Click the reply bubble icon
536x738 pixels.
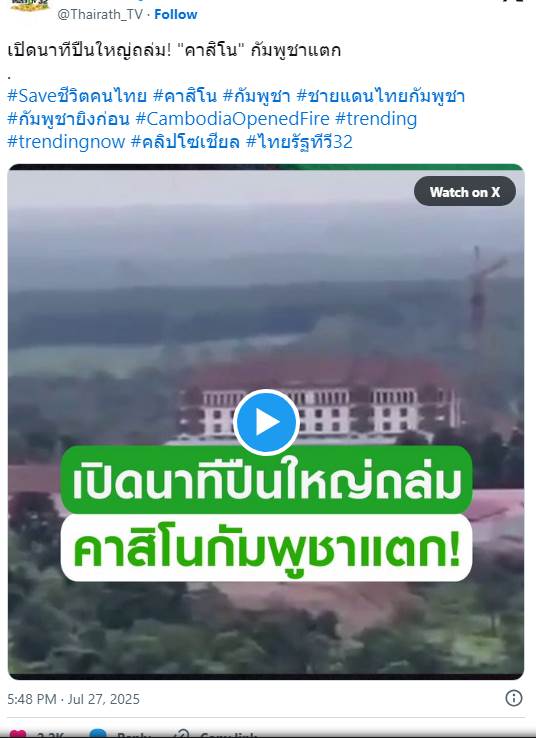98,734
